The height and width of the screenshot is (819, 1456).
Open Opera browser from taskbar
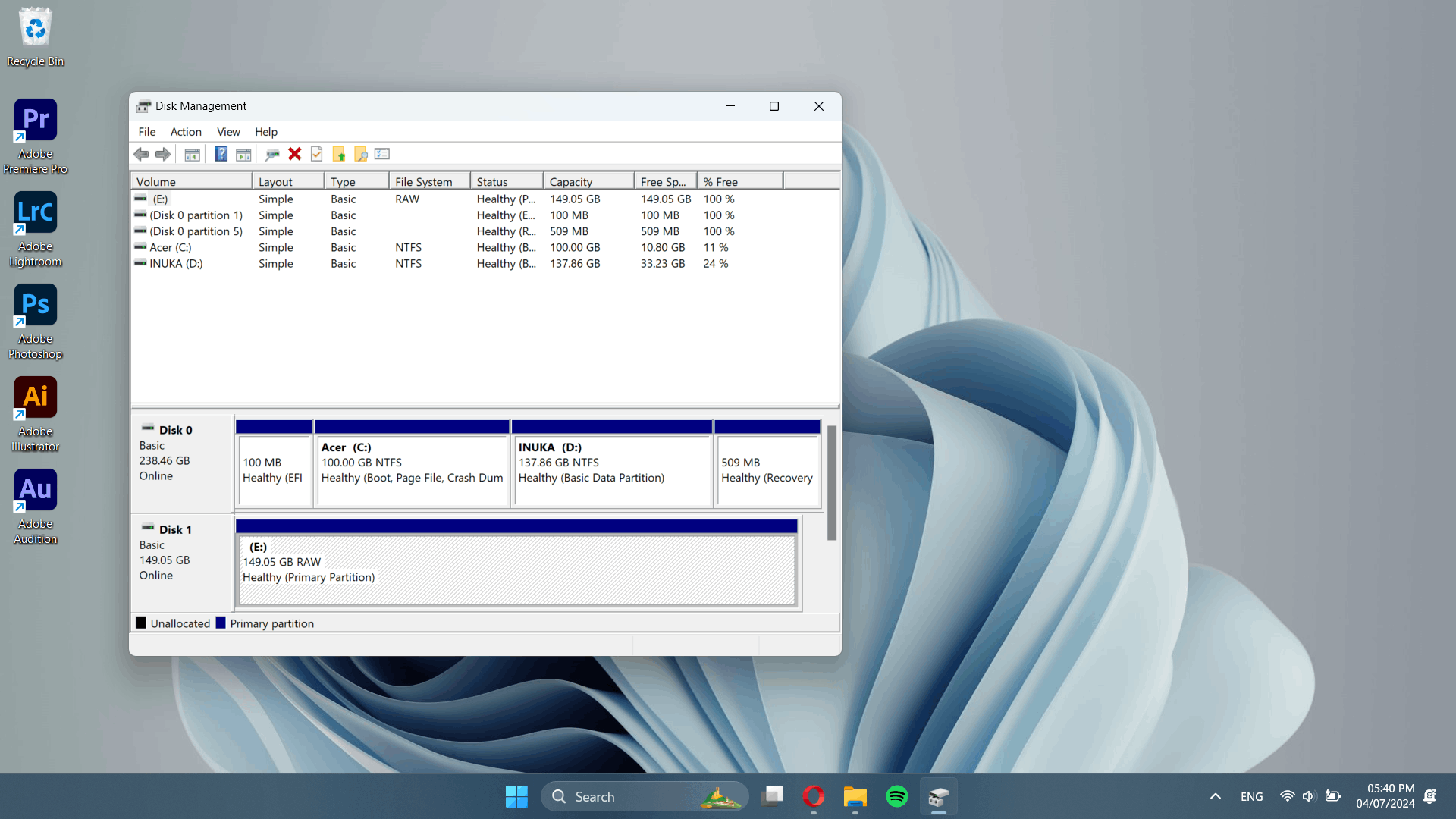coord(814,796)
